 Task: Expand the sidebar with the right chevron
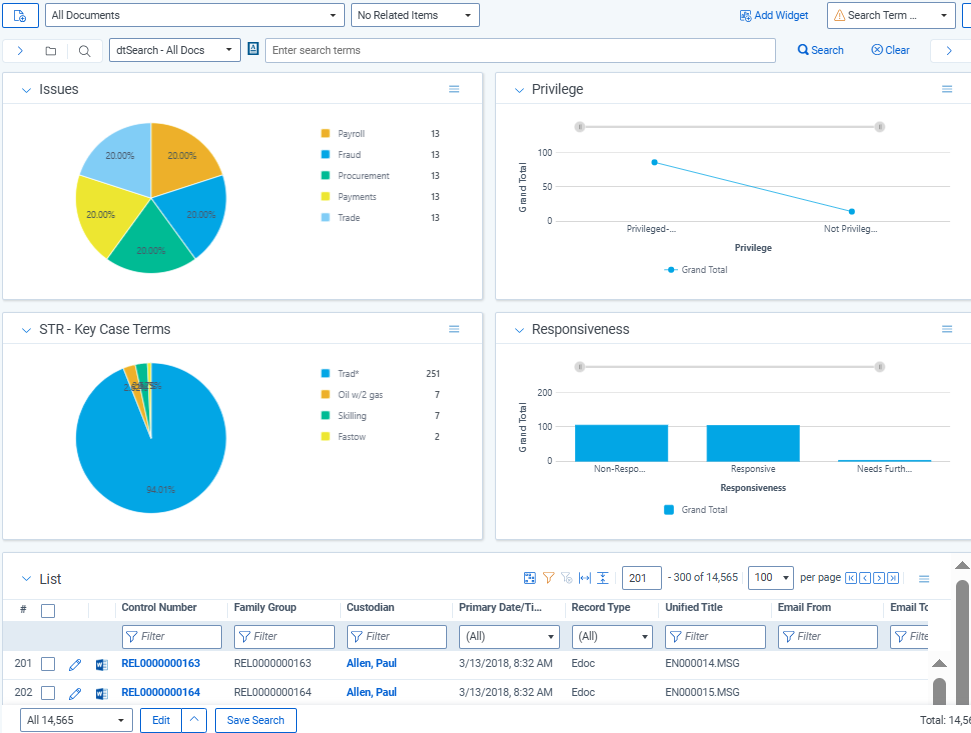[x=20, y=51]
